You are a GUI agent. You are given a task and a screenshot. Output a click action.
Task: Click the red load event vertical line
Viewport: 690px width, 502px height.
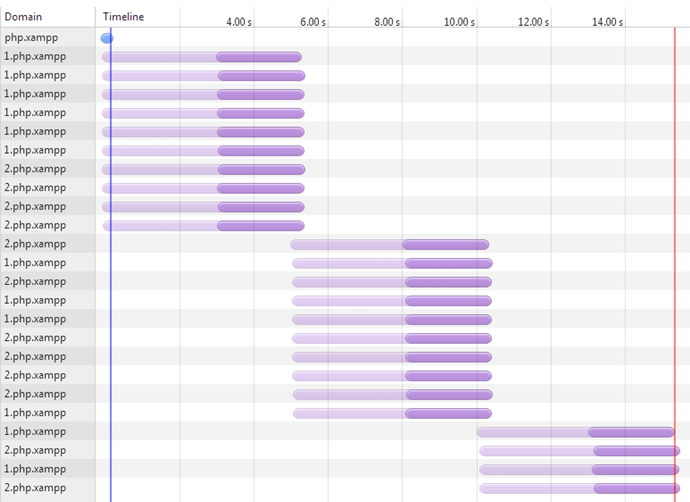(675, 264)
